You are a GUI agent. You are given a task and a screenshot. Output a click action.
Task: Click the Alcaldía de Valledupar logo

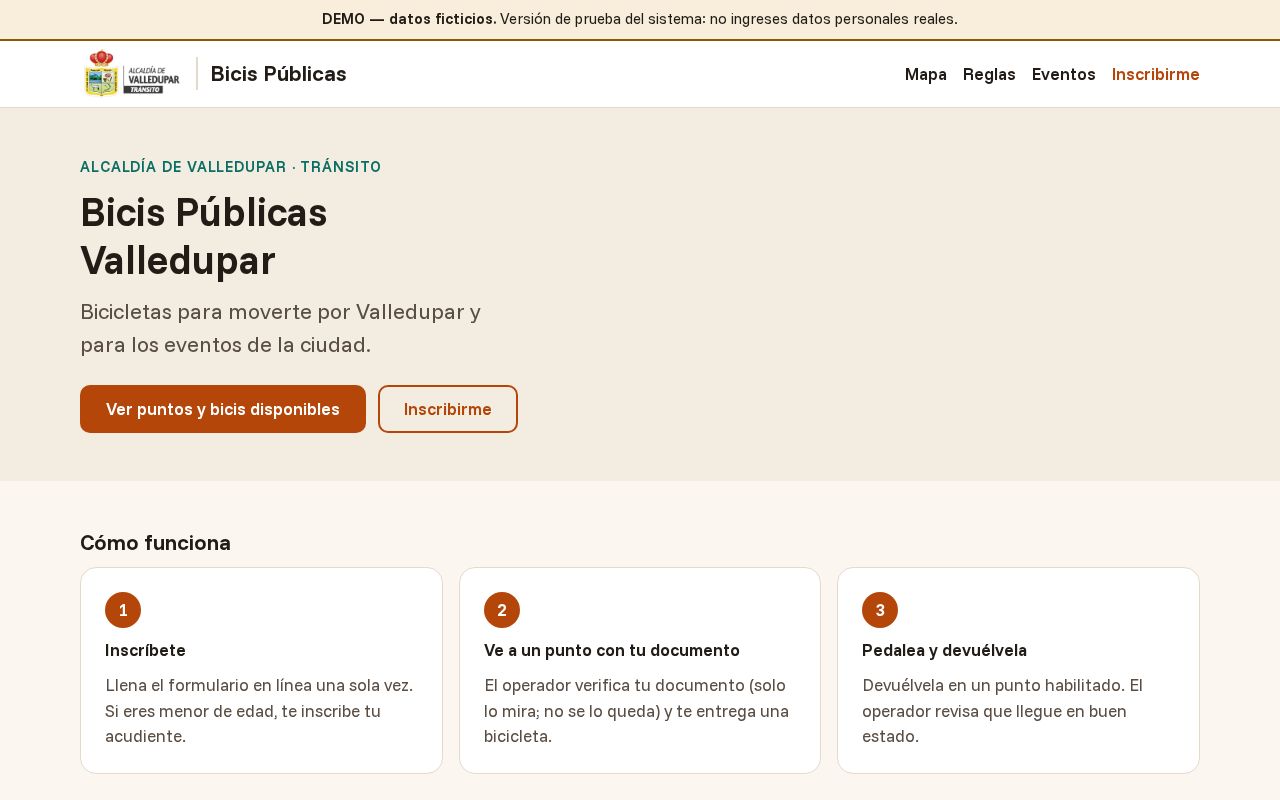pyautogui.click(x=132, y=74)
